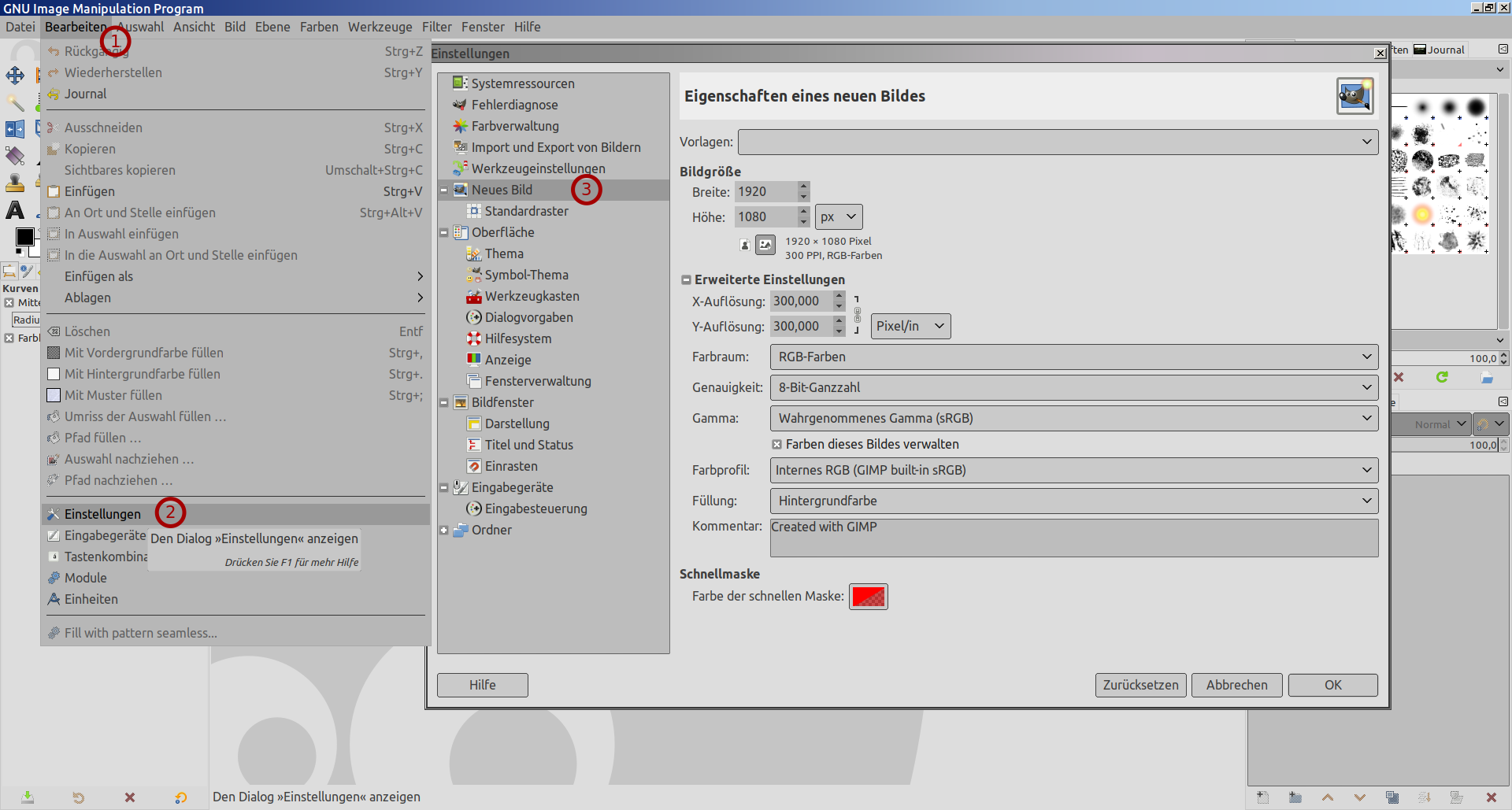Open the Vorlagen dropdown
Image resolution: width=1512 pixels, height=810 pixels.
tap(1058, 142)
